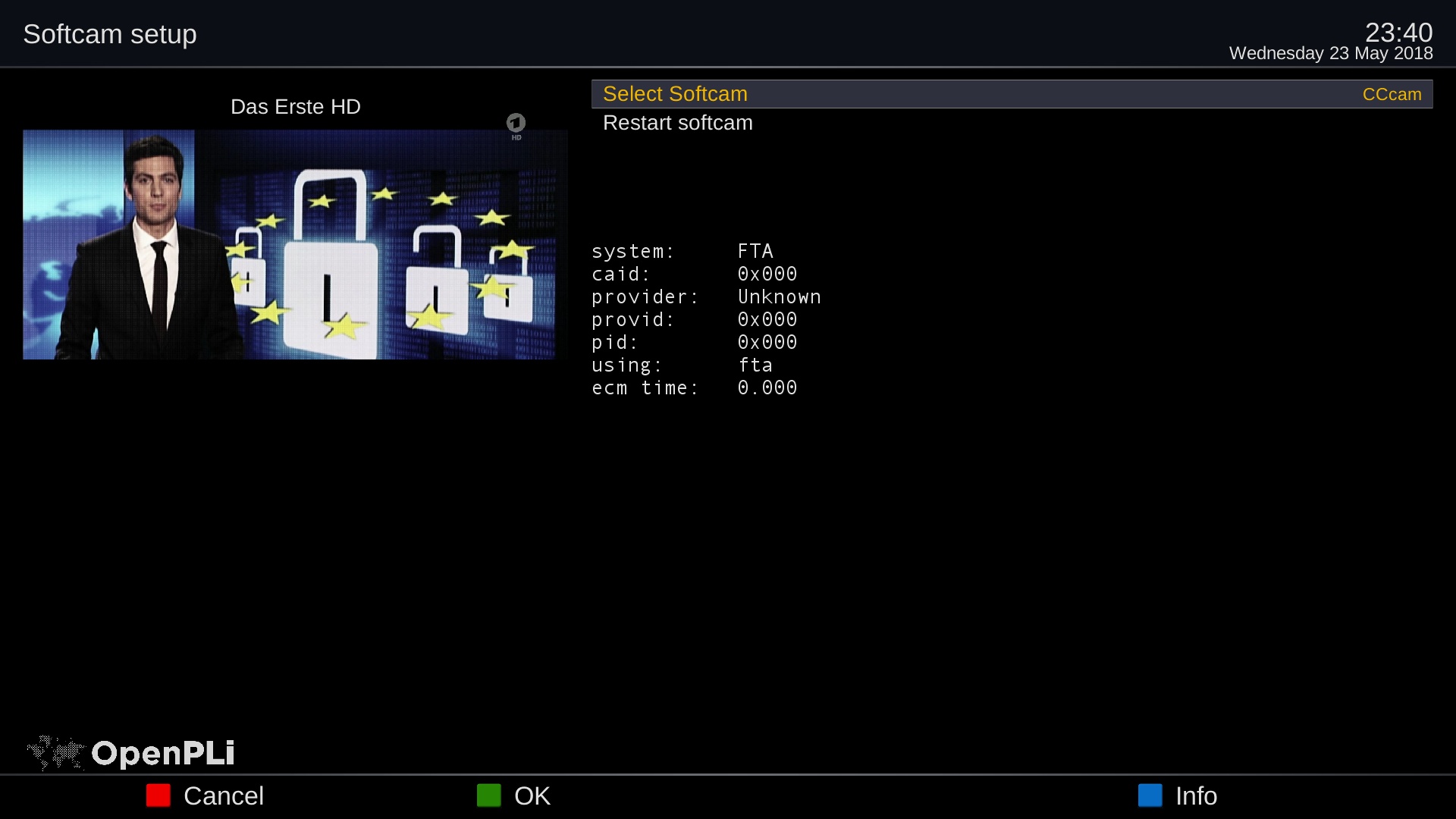Image resolution: width=1456 pixels, height=819 pixels.
Task: Click the 'caid:' 0x000 info line
Action: [695, 274]
